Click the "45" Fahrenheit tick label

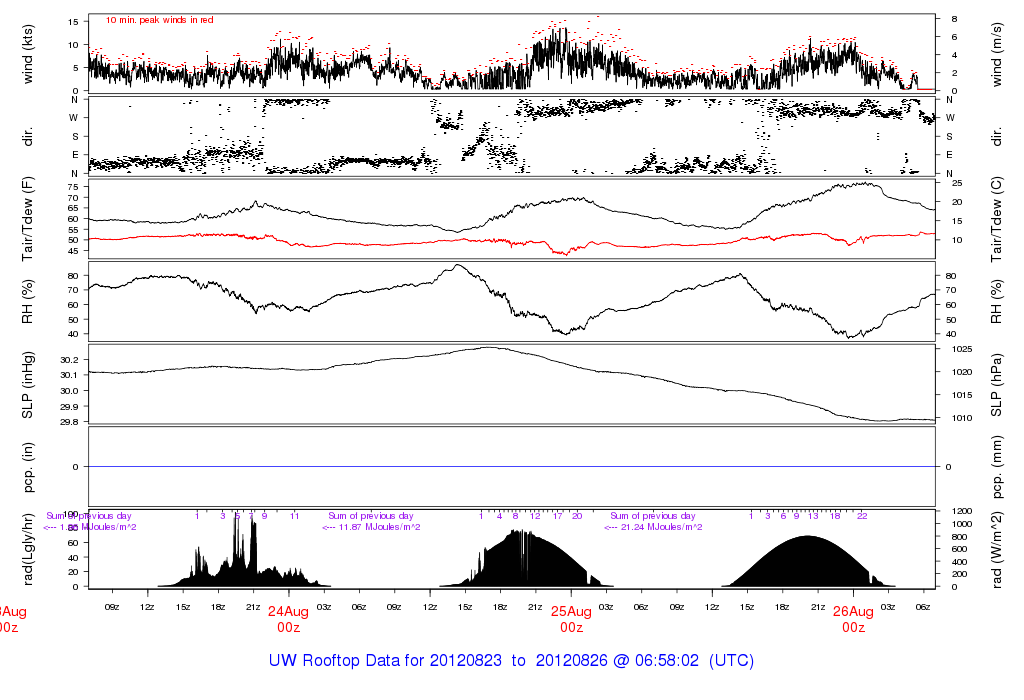click(72, 251)
